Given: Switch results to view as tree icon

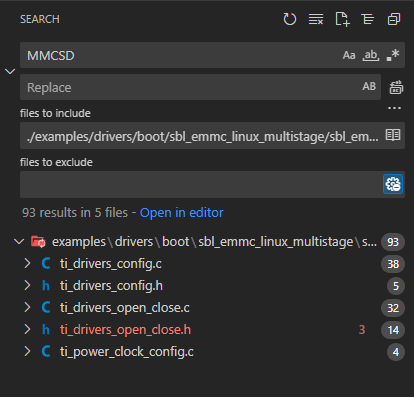Looking at the screenshot, I should (368, 19).
